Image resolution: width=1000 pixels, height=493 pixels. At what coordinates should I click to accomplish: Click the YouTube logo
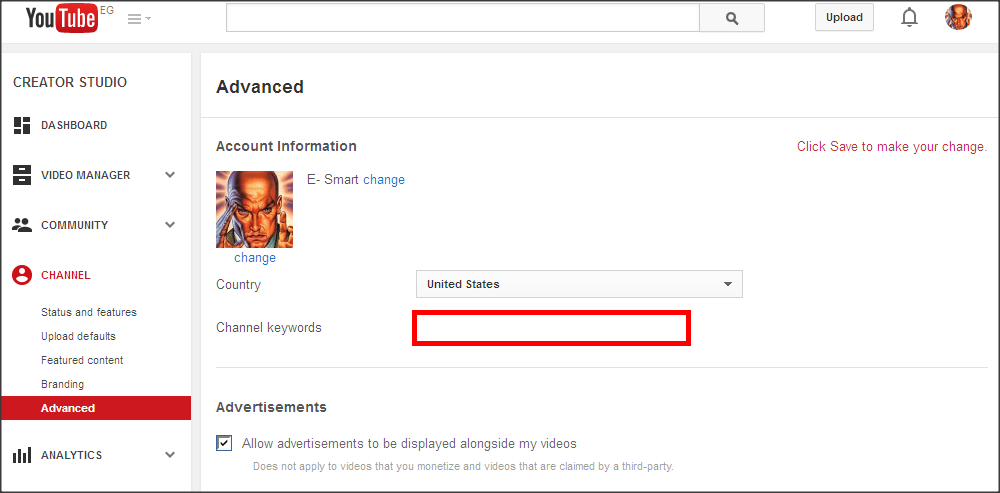[62, 19]
